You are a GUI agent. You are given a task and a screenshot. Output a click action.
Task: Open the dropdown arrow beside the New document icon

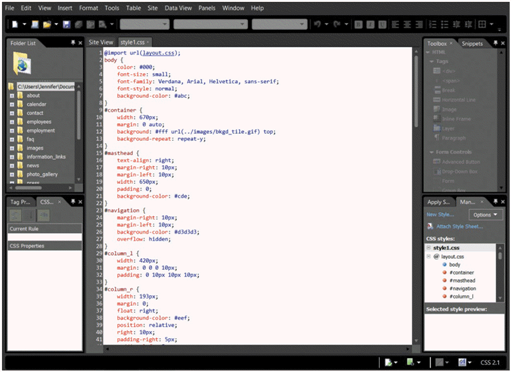coord(24,24)
